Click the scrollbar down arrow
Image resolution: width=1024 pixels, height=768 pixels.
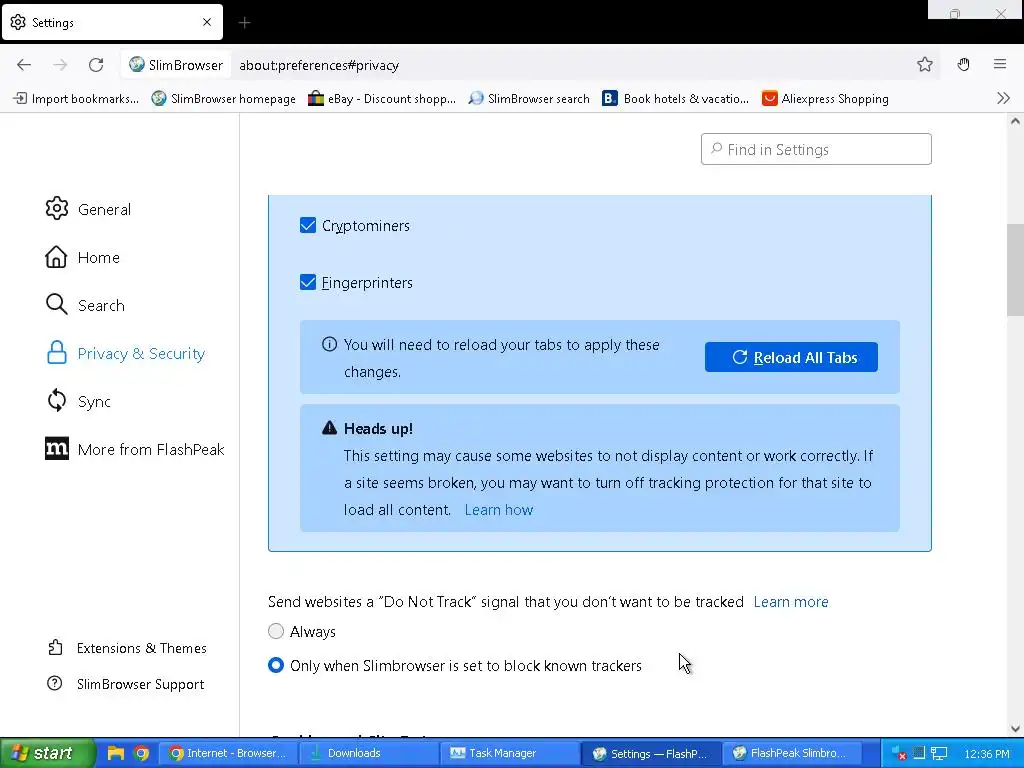1015,729
